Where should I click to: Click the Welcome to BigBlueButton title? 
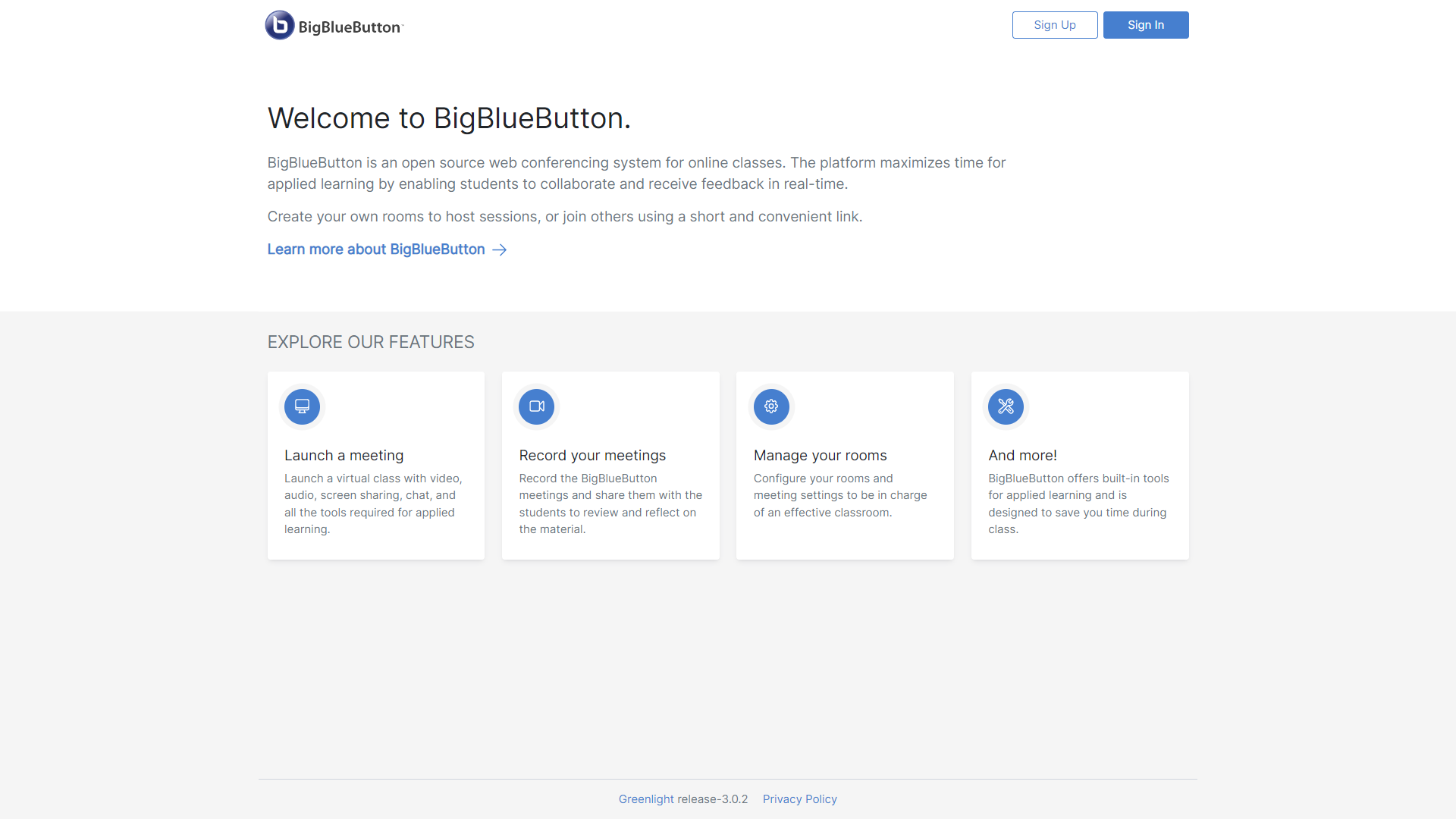449,118
